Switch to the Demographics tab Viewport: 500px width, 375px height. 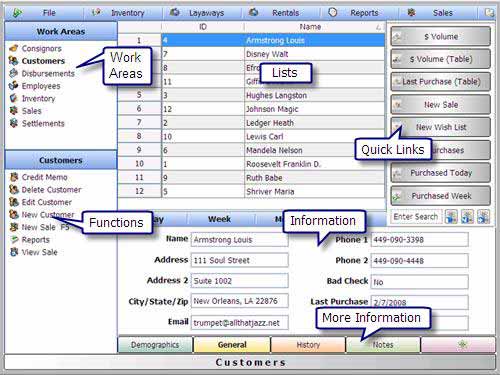pyautogui.click(x=155, y=345)
